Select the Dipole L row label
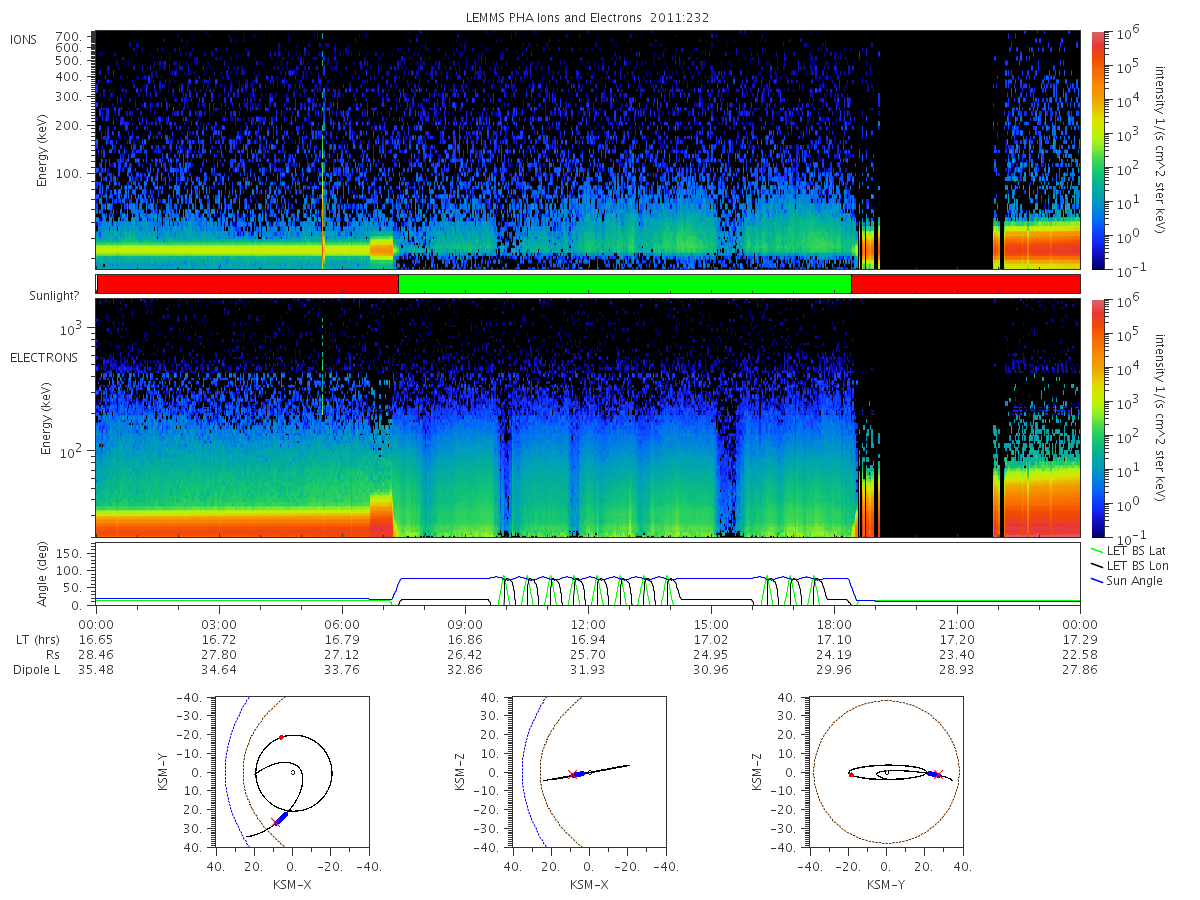Image resolution: width=1200 pixels, height=900 pixels. (x=35, y=670)
